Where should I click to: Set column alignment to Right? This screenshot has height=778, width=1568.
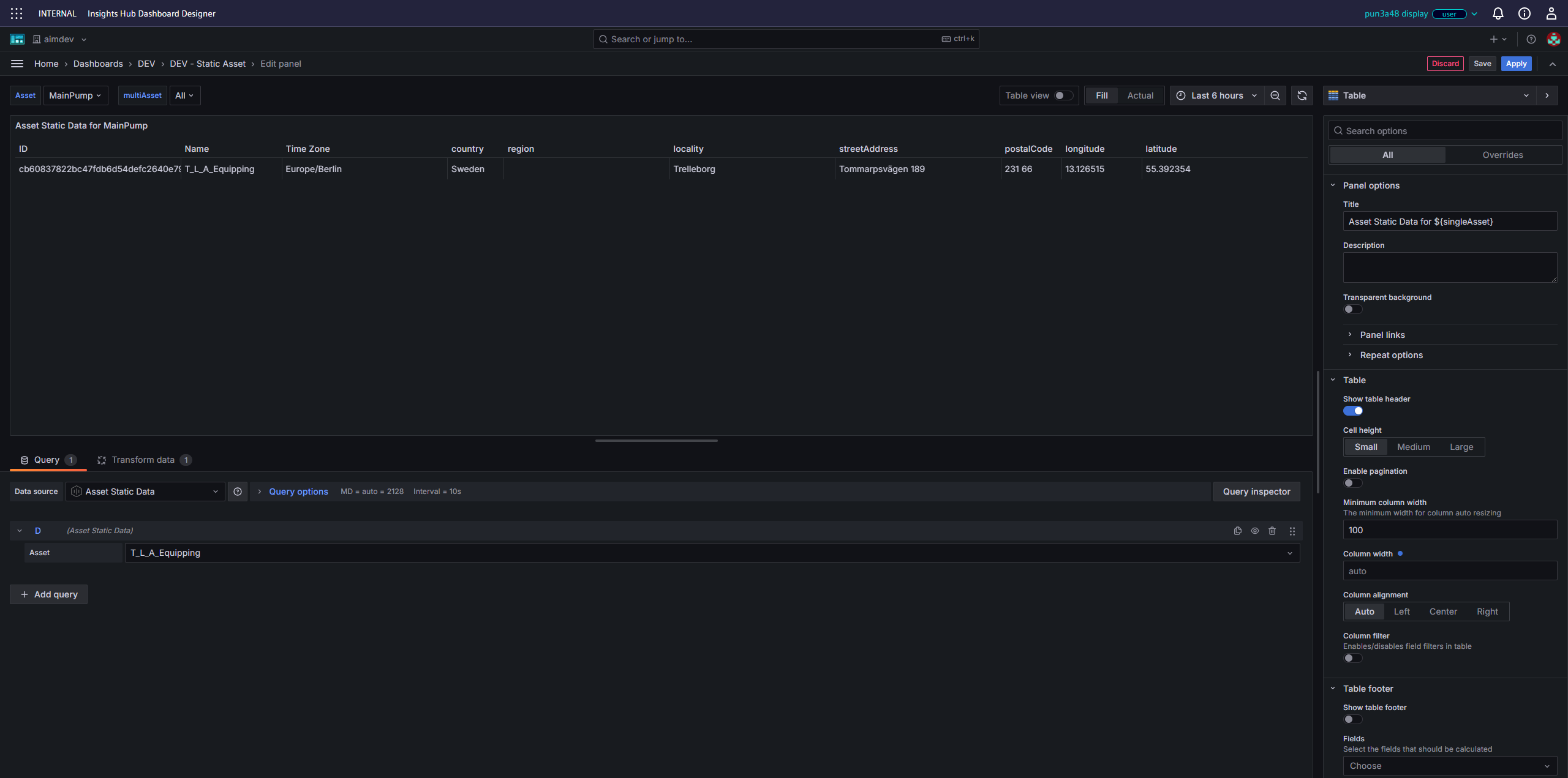[x=1487, y=612]
